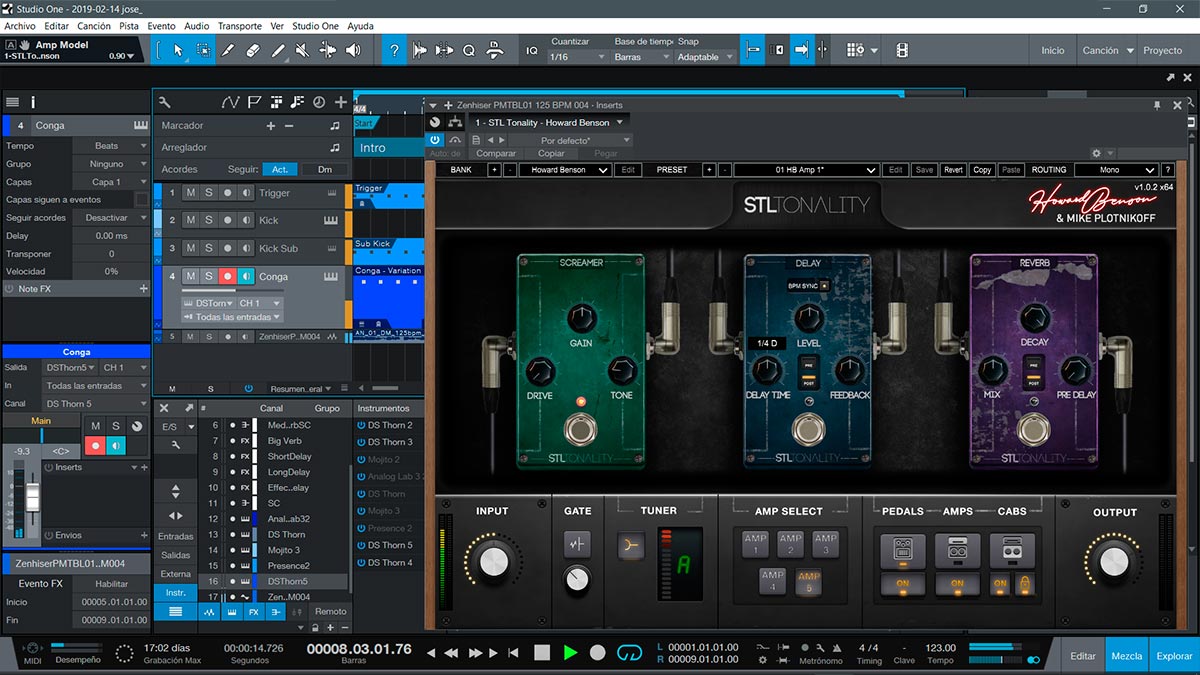The width and height of the screenshot is (1200, 675).
Task: Open the 01 HB Amp 1 preset dropdown
Action: pyautogui.click(x=806, y=170)
